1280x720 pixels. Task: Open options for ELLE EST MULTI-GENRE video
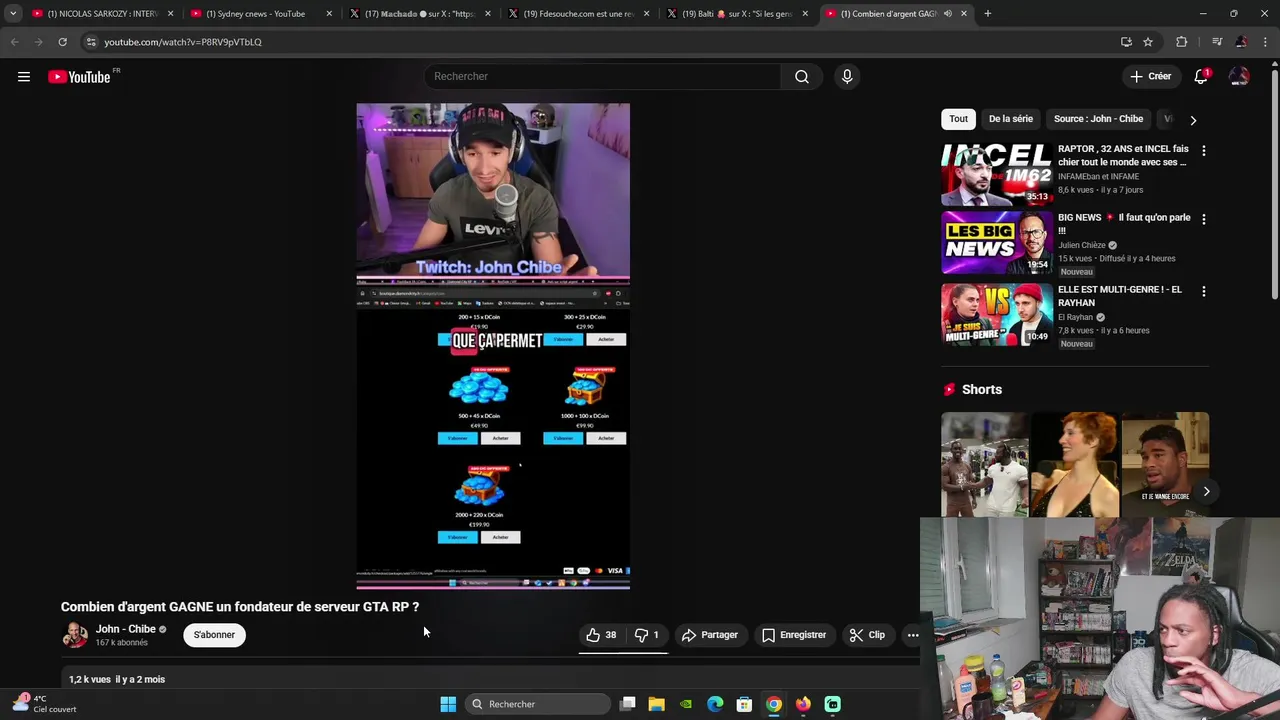(x=1204, y=291)
